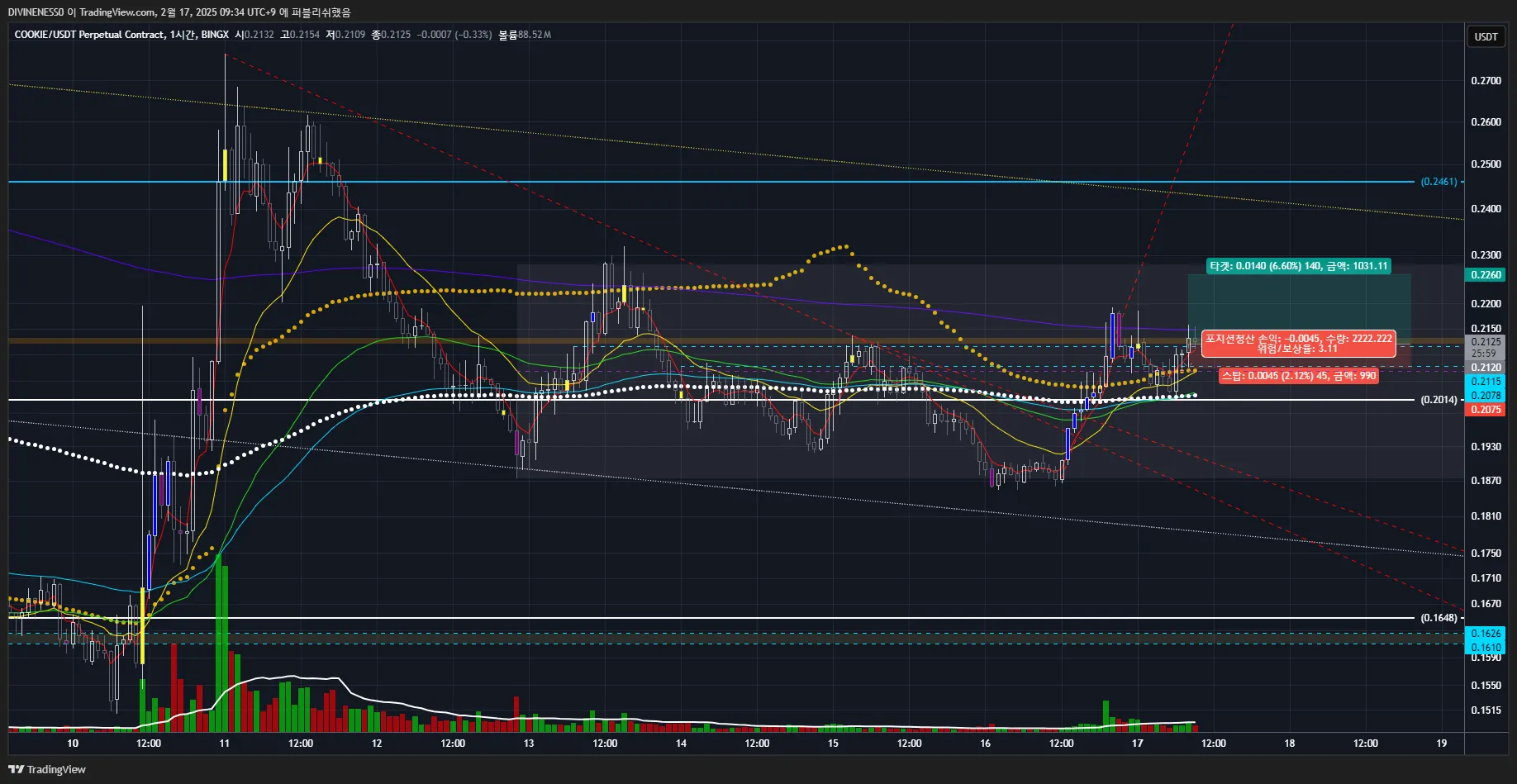Click the (0.1648) horizontal line label
This screenshot has width=1517, height=784.
[x=1439, y=618]
